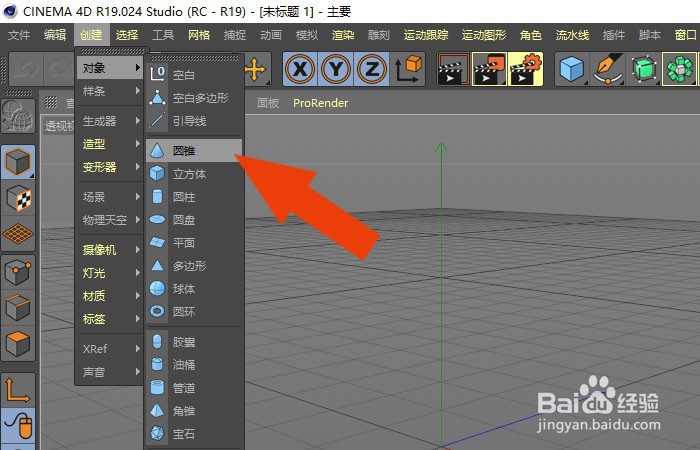Choose 圆环 torus from the submenu
Viewport: 700px width, 450px height.
(194, 312)
